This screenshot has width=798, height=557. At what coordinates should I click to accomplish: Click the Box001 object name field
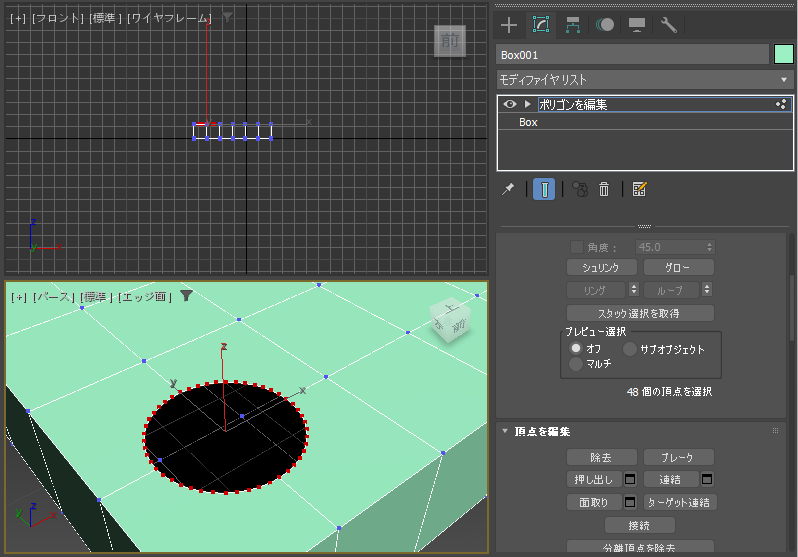tap(633, 54)
